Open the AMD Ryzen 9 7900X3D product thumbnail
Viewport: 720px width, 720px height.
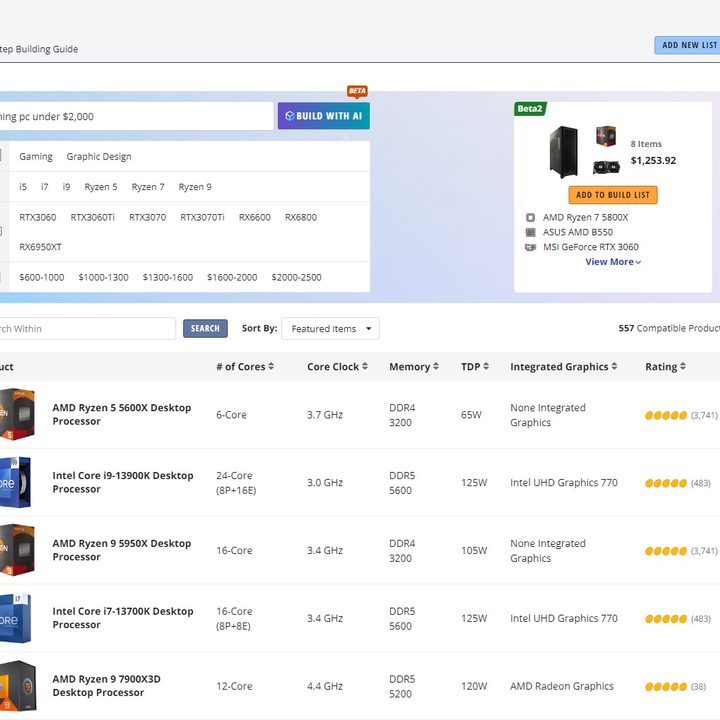coord(18,686)
